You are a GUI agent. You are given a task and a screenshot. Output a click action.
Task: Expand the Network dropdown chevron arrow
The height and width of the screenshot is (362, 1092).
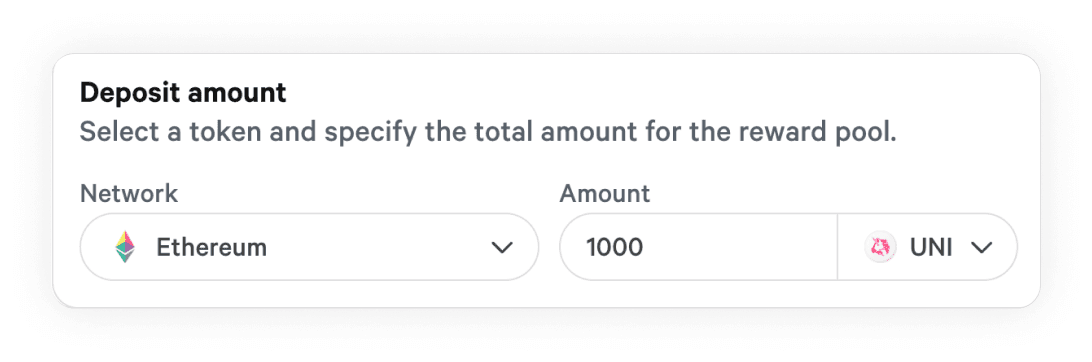click(501, 247)
